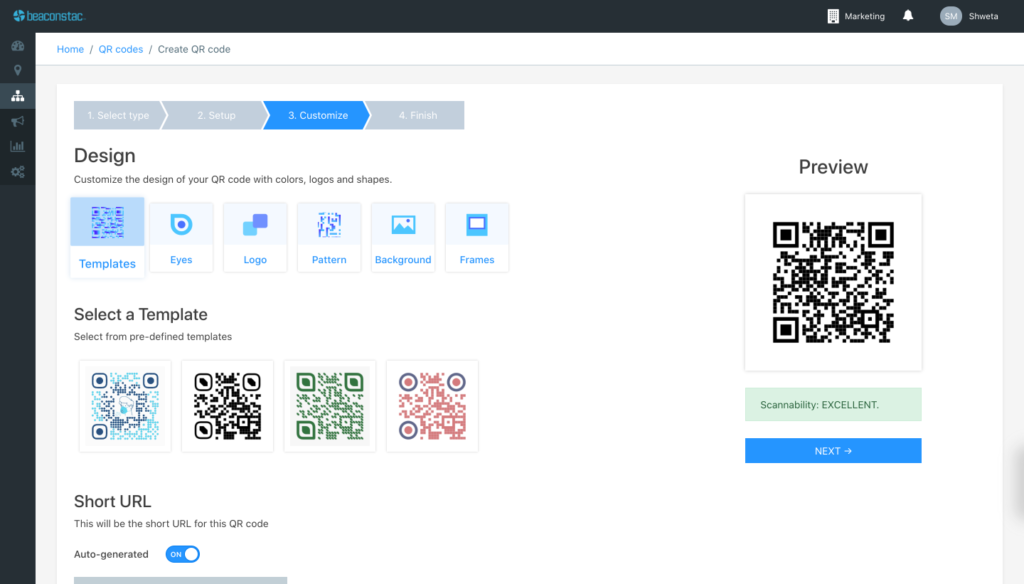This screenshot has width=1024, height=584.
Task: Switch to the 2. Setup step
Action: tap(213, 115)
